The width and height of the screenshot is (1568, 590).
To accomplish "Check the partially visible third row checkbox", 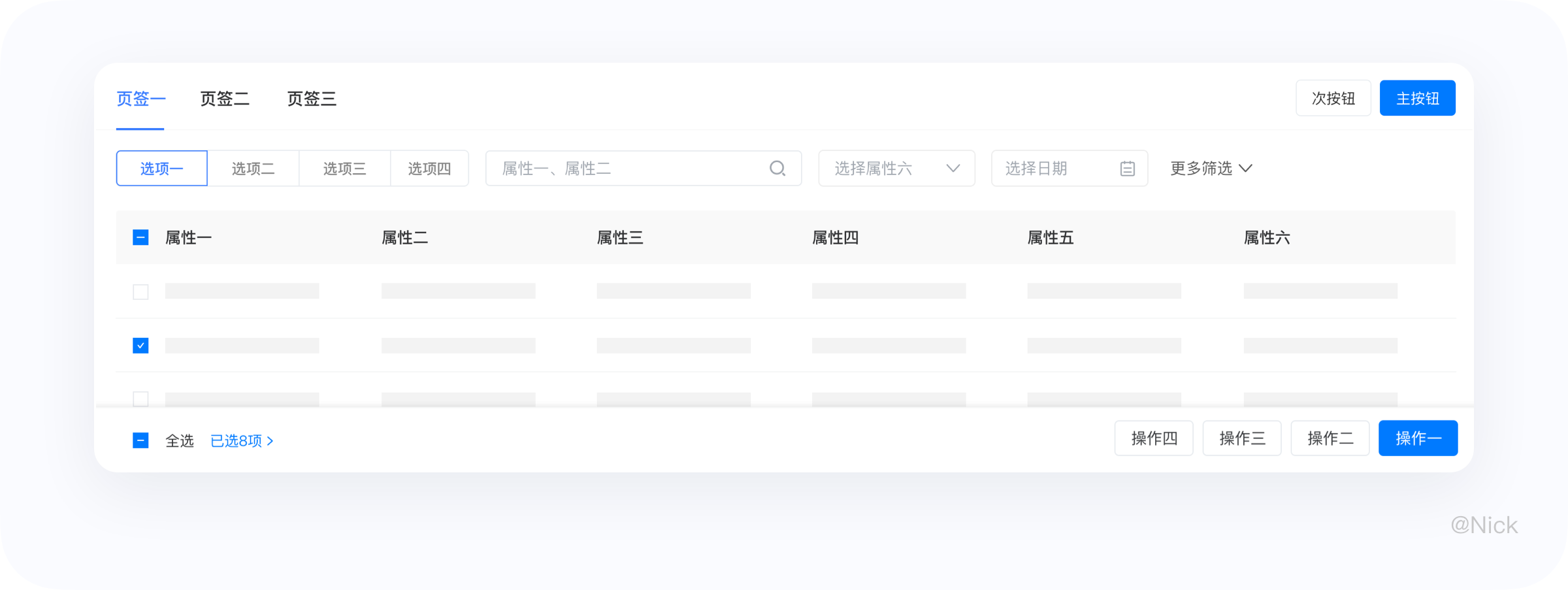I will [x=140, y=399].
